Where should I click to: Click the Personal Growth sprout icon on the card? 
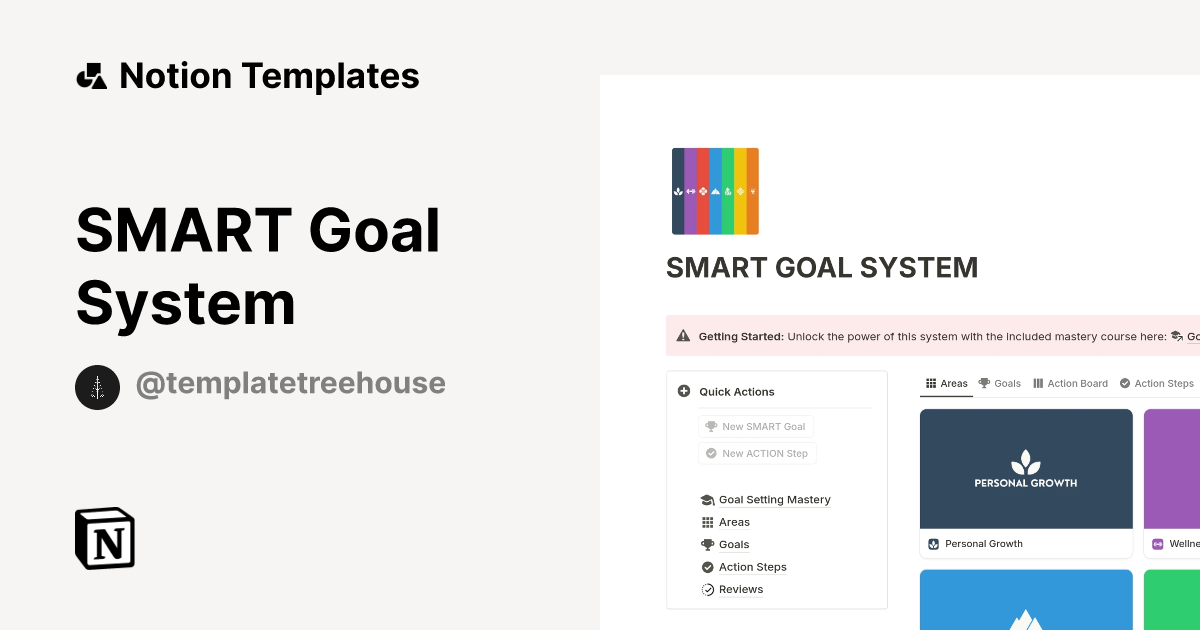click(x=934, y=543)
